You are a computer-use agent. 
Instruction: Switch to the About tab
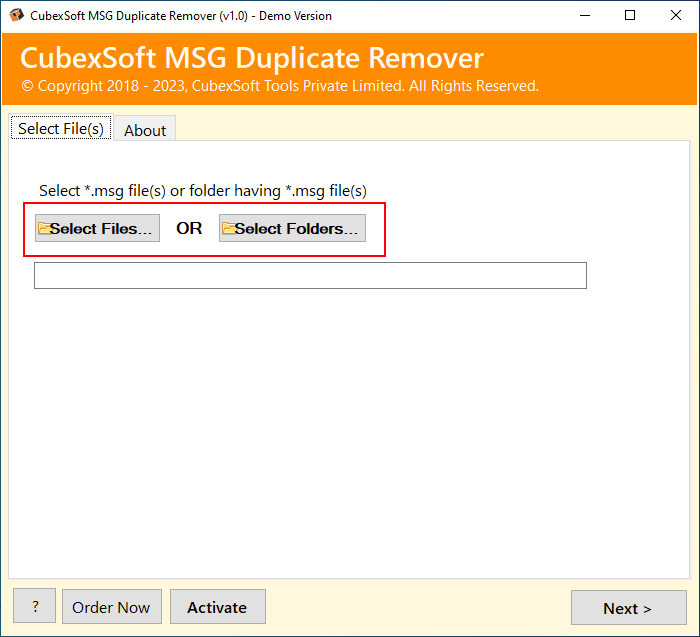[145, 130]
